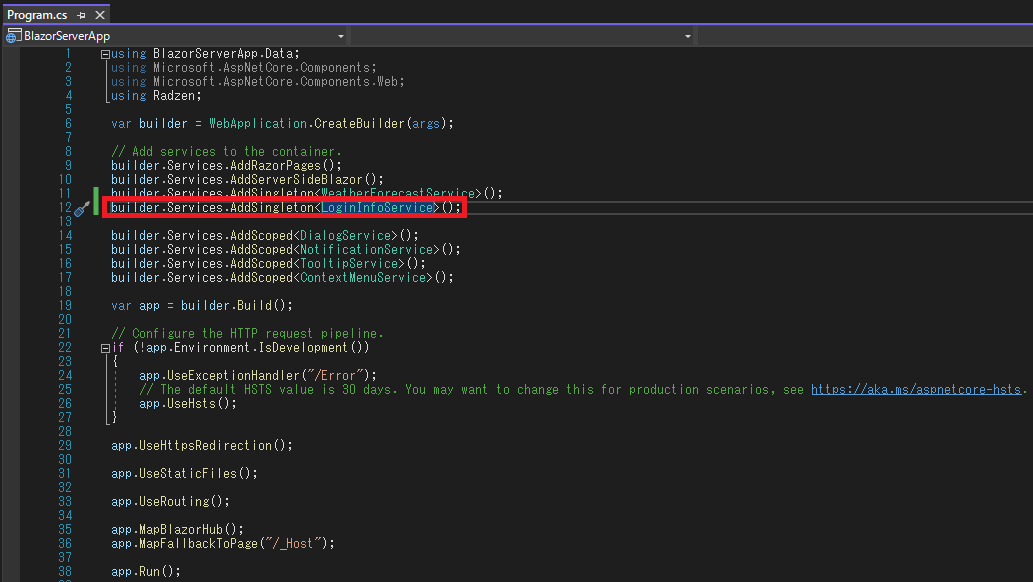
Task: Click 'using Radzen;' line
Action: 156,96
